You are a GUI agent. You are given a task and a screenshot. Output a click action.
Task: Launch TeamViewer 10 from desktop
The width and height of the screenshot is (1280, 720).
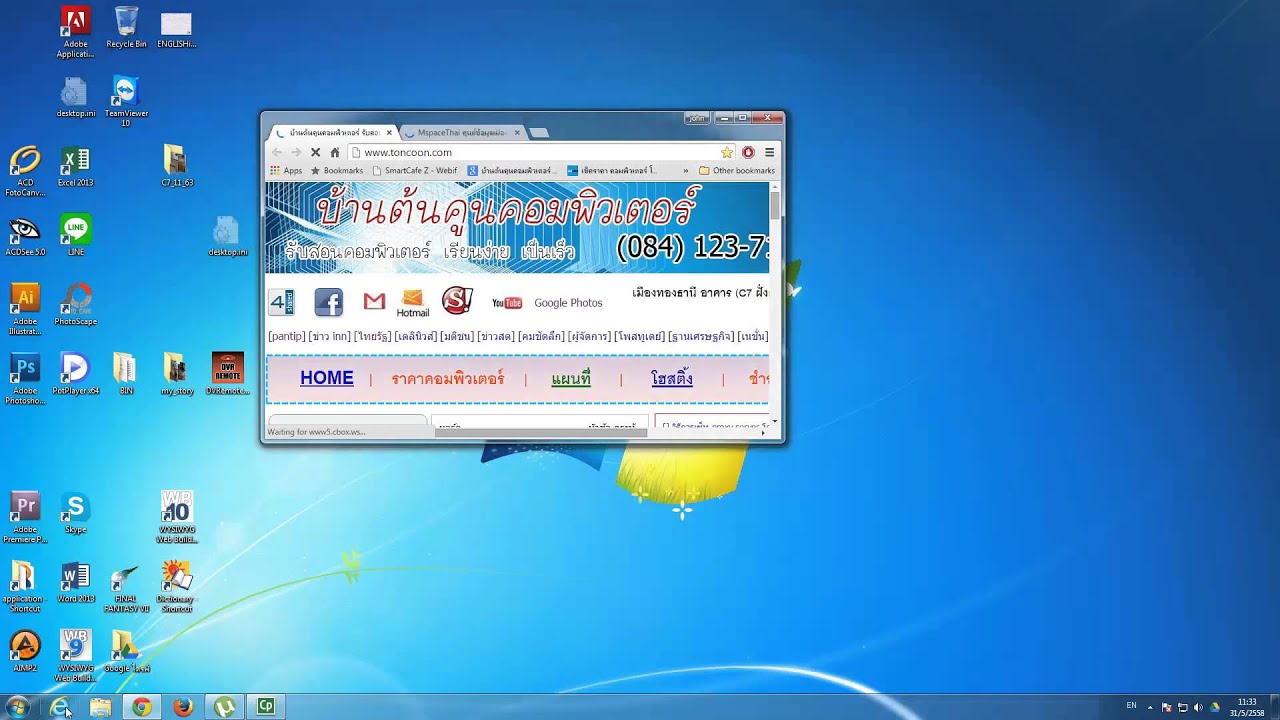coord(126,101)
